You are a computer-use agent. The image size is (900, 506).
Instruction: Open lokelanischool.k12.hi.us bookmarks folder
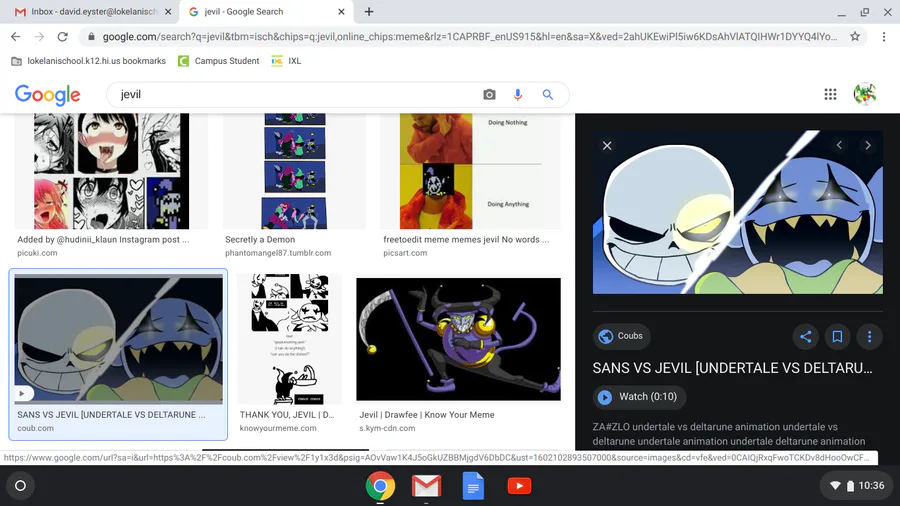(88, 61)
